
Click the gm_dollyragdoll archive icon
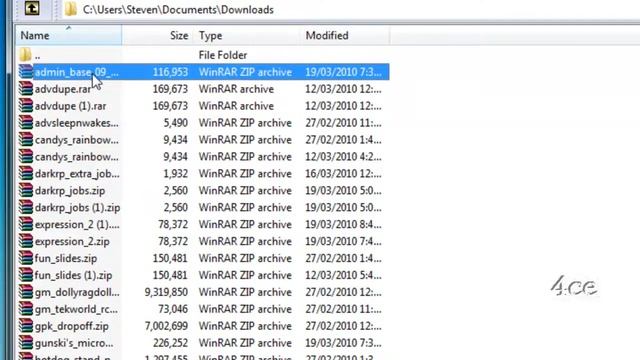[26, 292]
